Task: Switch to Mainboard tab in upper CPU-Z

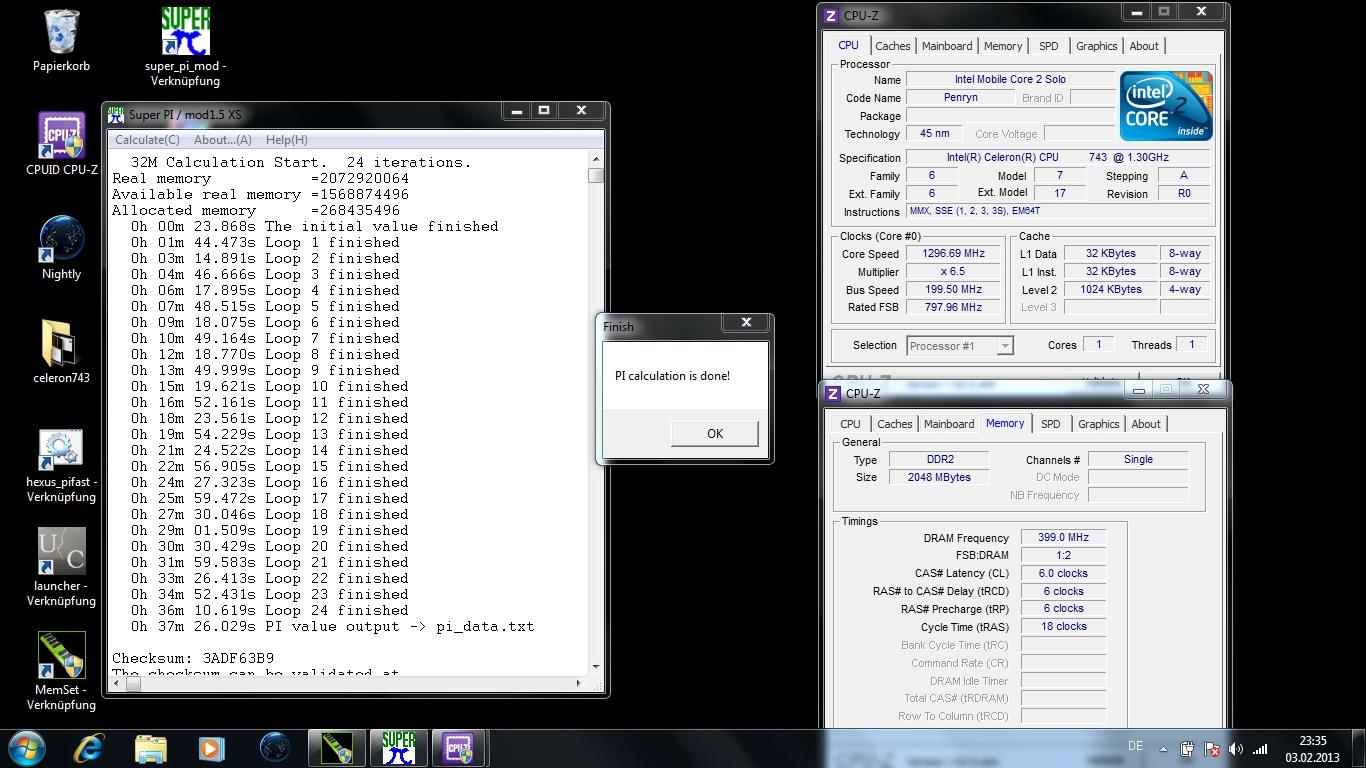Action: [947, 46]
